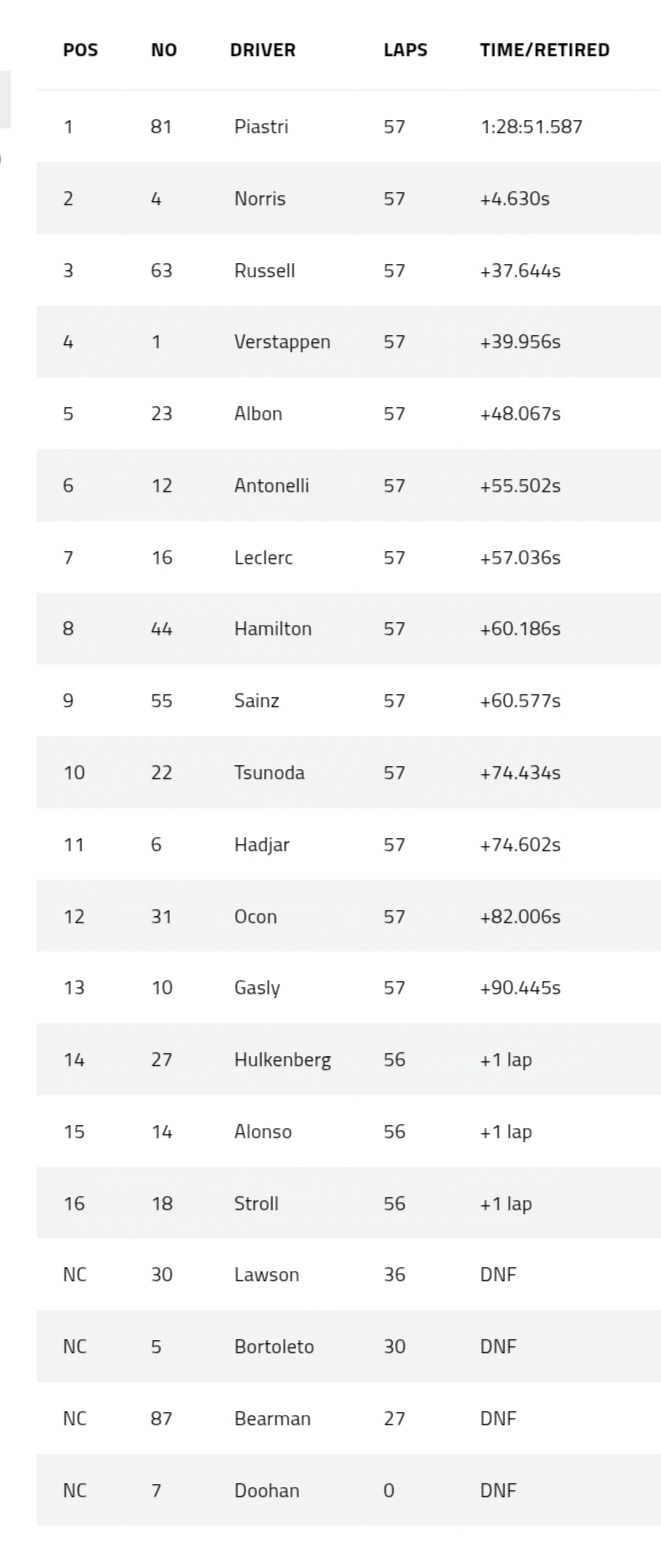The width and height of the screenshot is (661, 1556).
Task: Click Lawson's DNF status cell
Action: pyautogui.click(x=498, y=1275)
